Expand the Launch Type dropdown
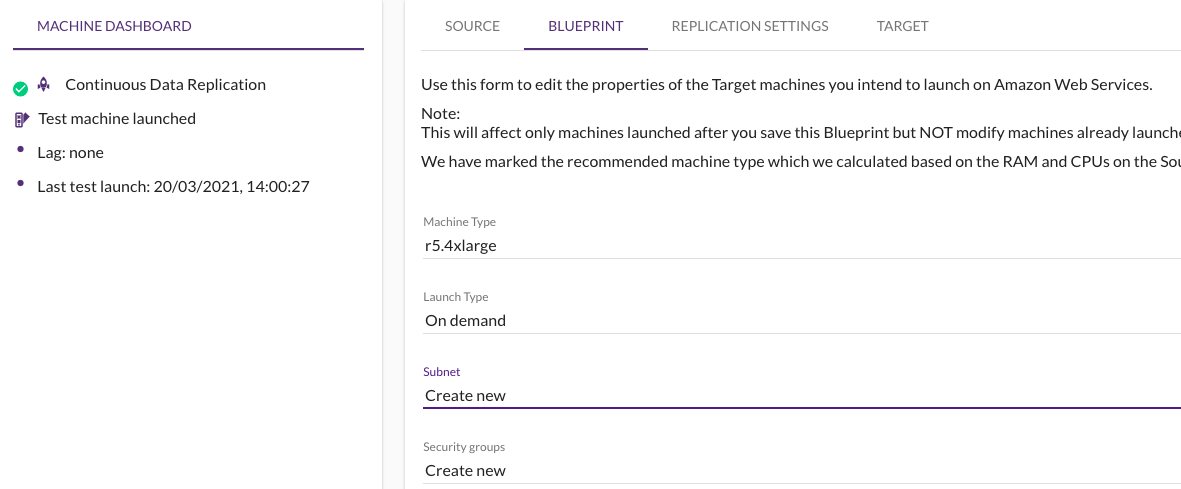 click(x=800, y=321)
